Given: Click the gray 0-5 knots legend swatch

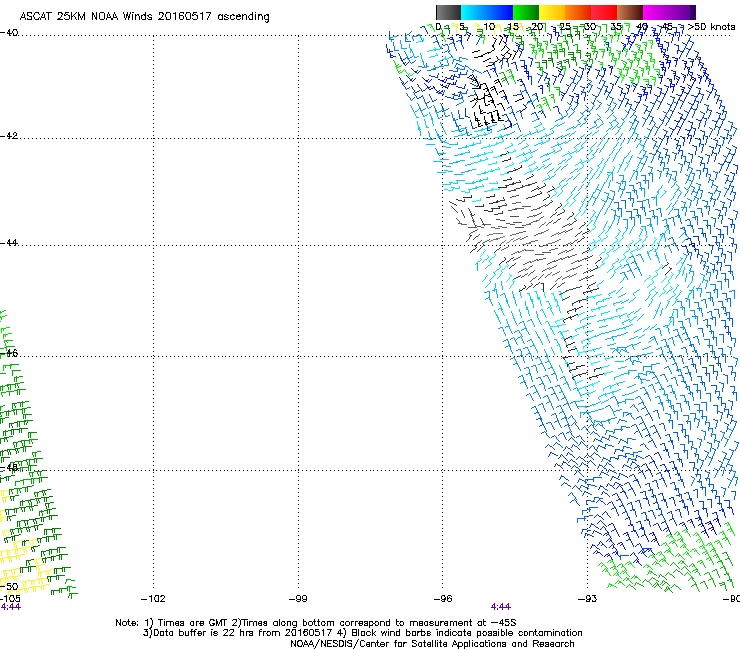Looking at the screenshot, I should 448,12.
